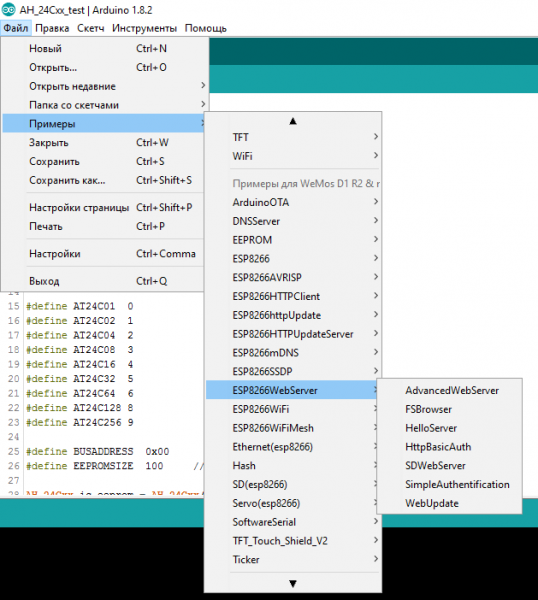The height and width of the screenshot is (600, 538).
Task: Expand the Hash examples submenu
Action: (x=292, y=465)
